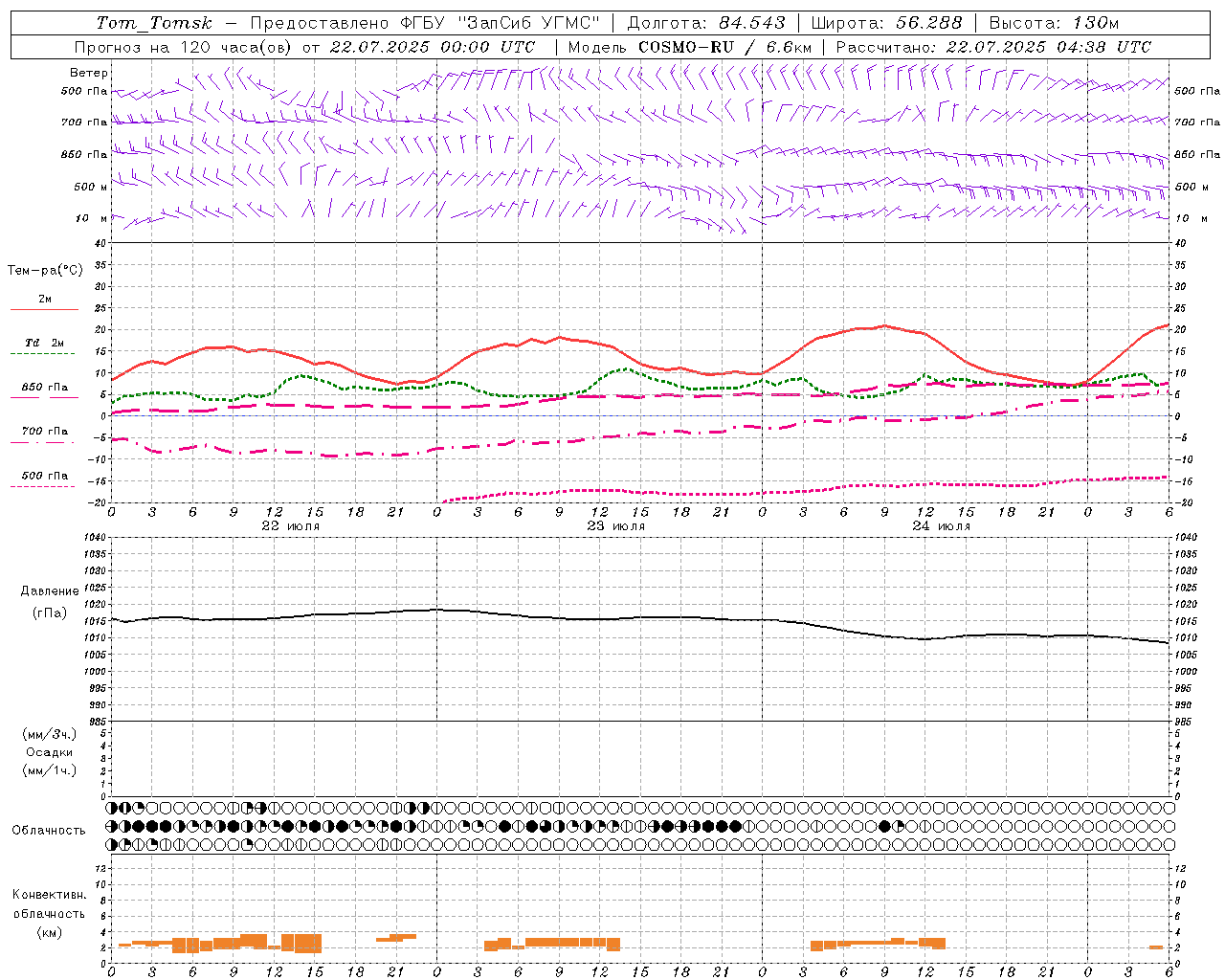Select the Осадки panel label
Image resolution: width=1225 pixels, height=980 pixels.
click(50, 752)
